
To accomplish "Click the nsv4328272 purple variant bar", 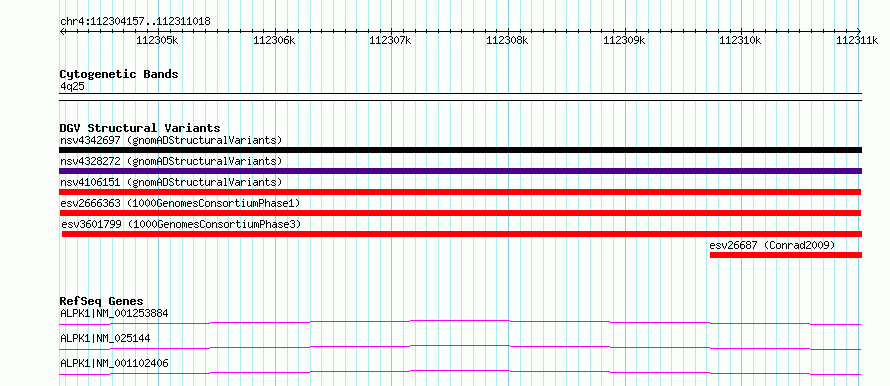I will coord(460,171).
